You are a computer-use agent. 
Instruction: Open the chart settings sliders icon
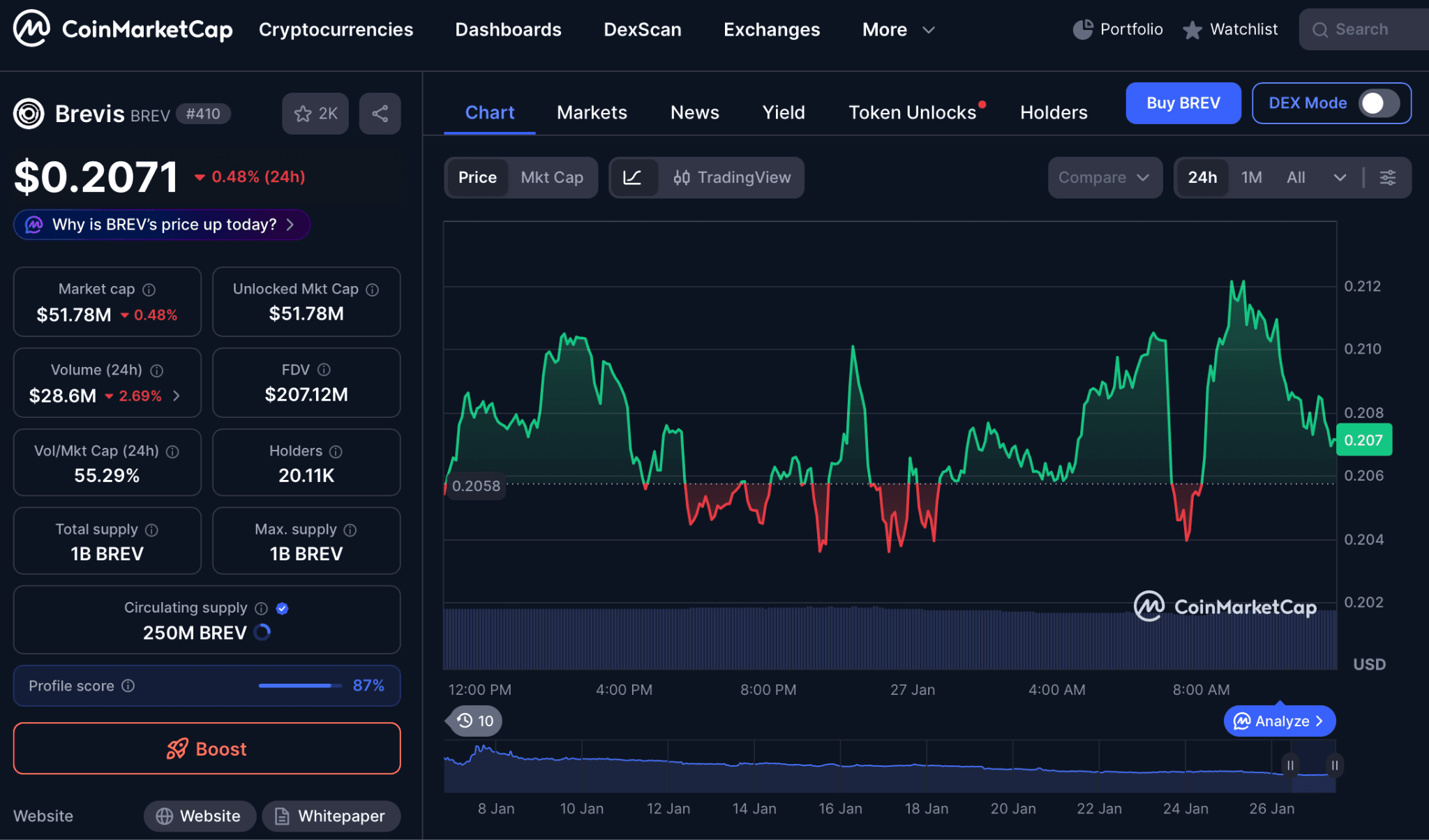point(1387,177)
